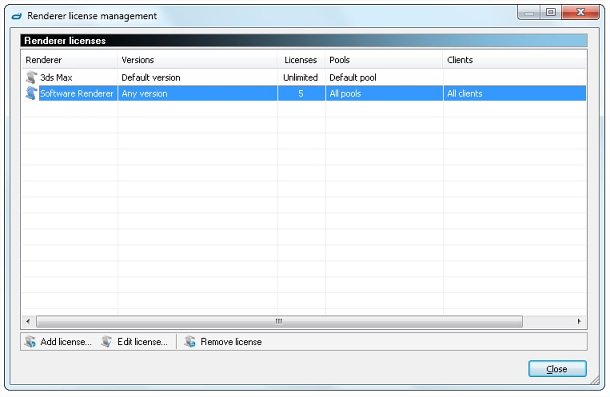The image size is (610, 397).
Task: Click the Edit license... button label
Action: (x=142, y=342)
